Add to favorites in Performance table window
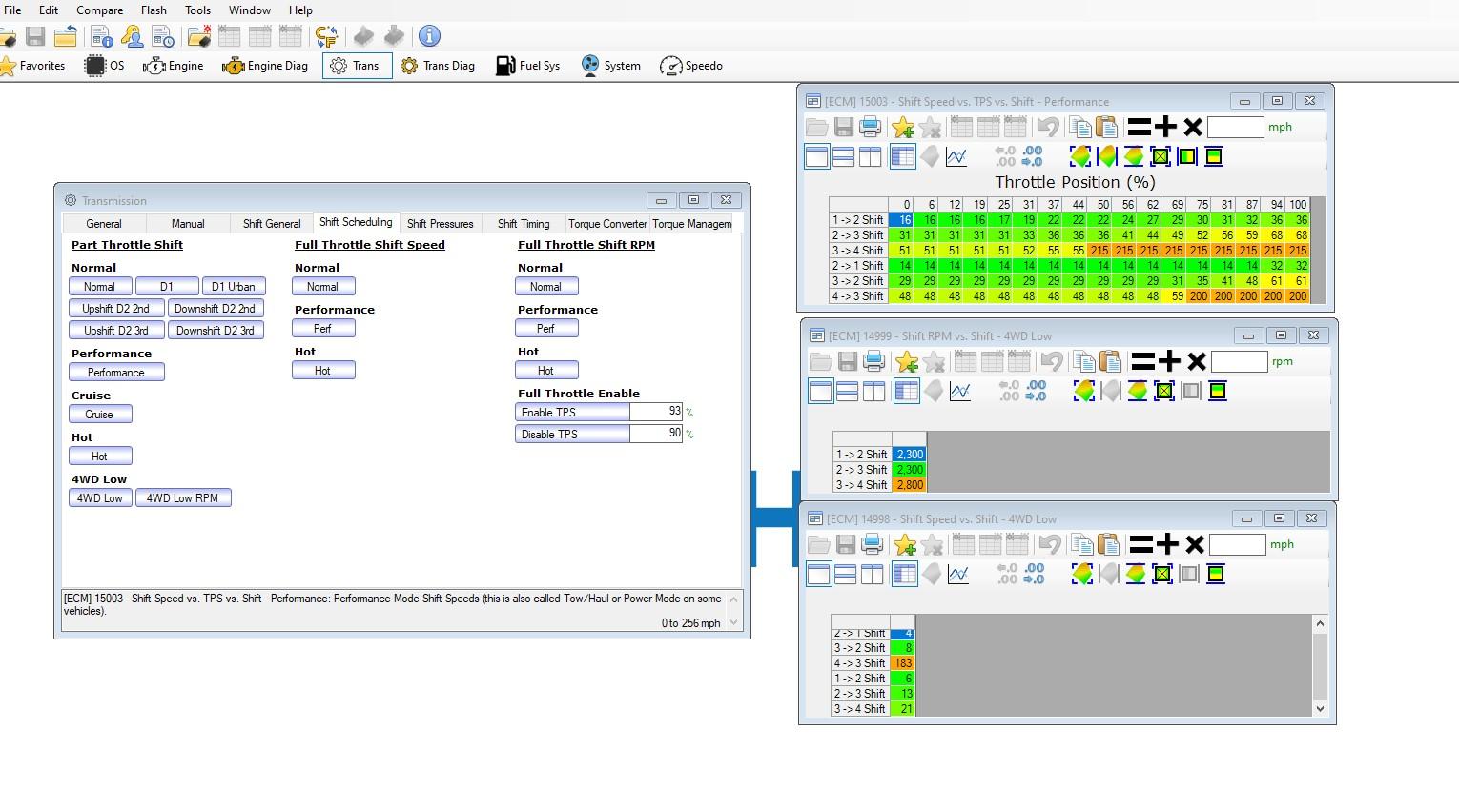Image resolution: width=1459 pixels, height=812 pixels. pos(902,127)
